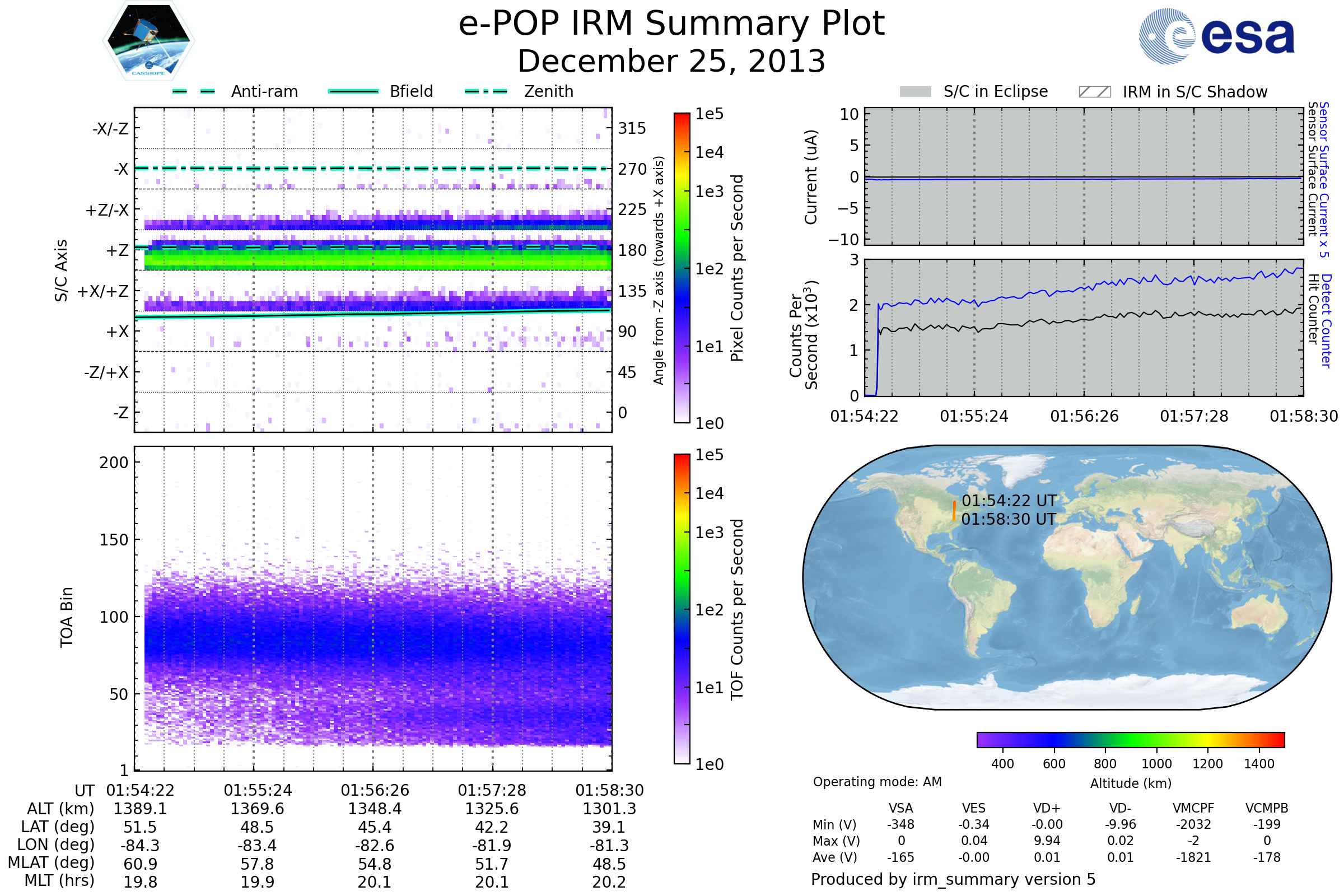Click the Anti-ram dashed legend marker

tap(194, 91)
